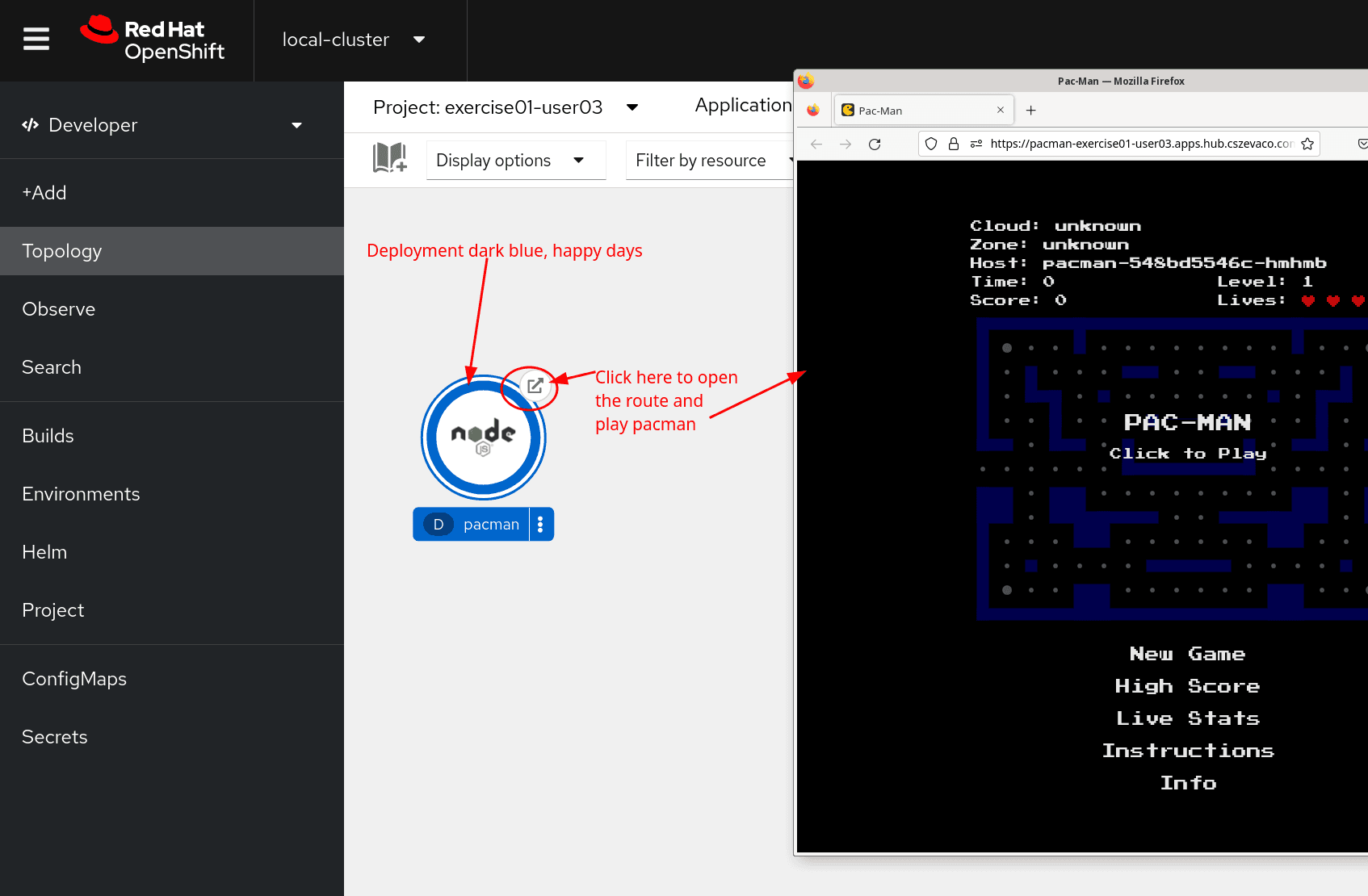Select the node.js pacman deployment circle
This screenshot has width=1368, height=896.
(x=483, y=437)
